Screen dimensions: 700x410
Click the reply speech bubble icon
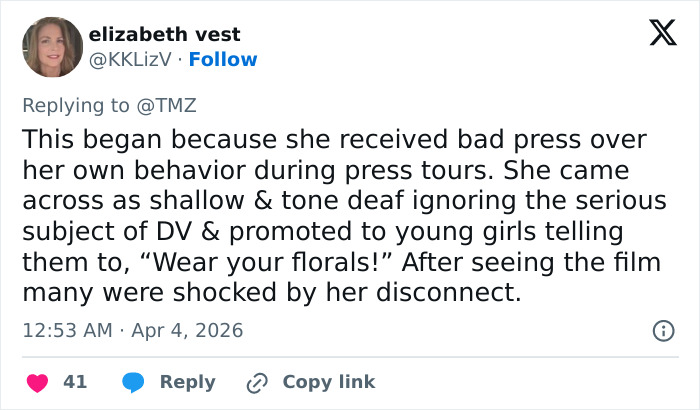(134, 382)
